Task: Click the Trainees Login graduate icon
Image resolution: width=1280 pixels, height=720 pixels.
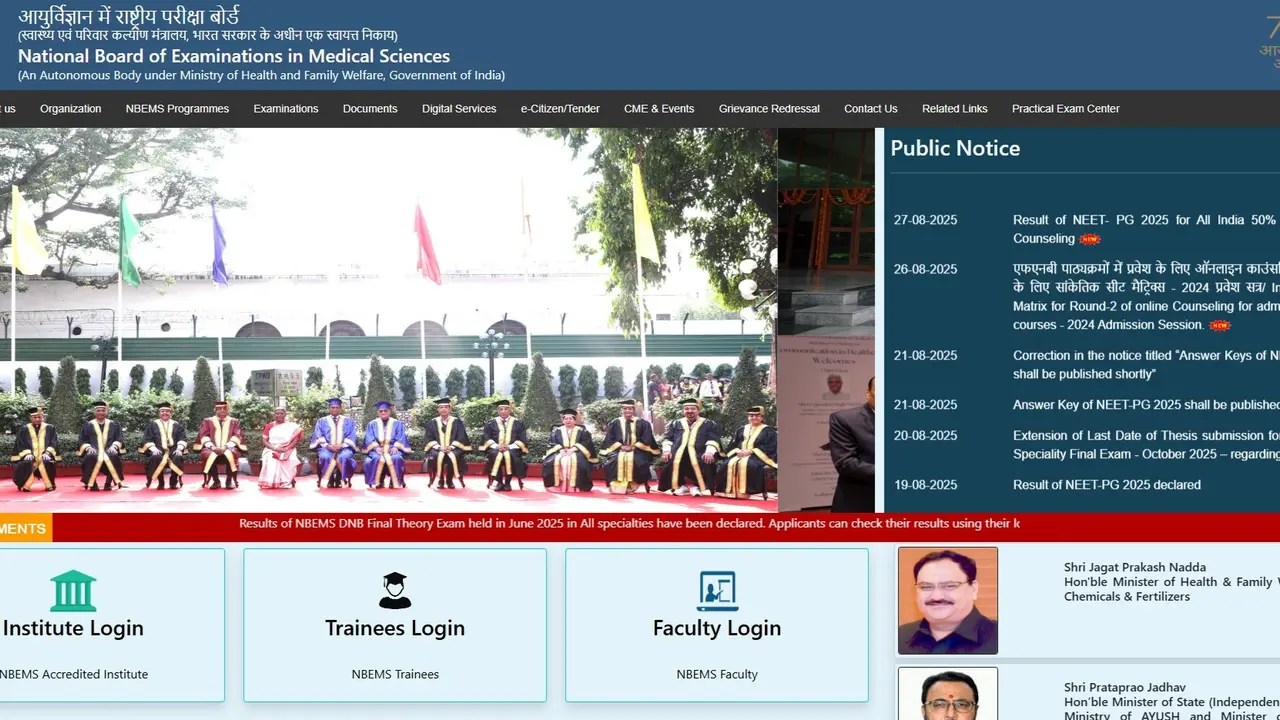Action: click(x=395, y=591)
